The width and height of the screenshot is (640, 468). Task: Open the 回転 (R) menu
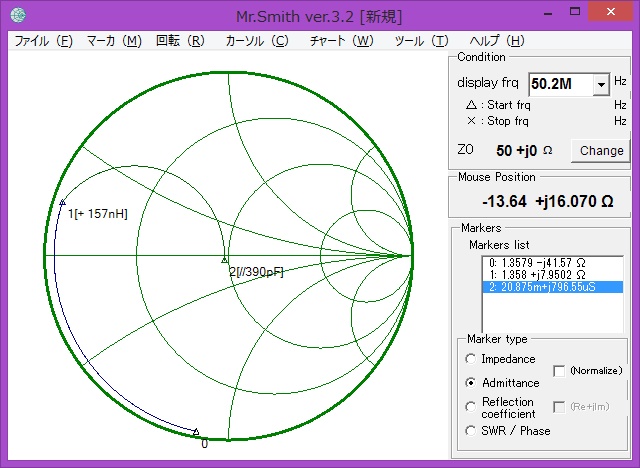180,41
